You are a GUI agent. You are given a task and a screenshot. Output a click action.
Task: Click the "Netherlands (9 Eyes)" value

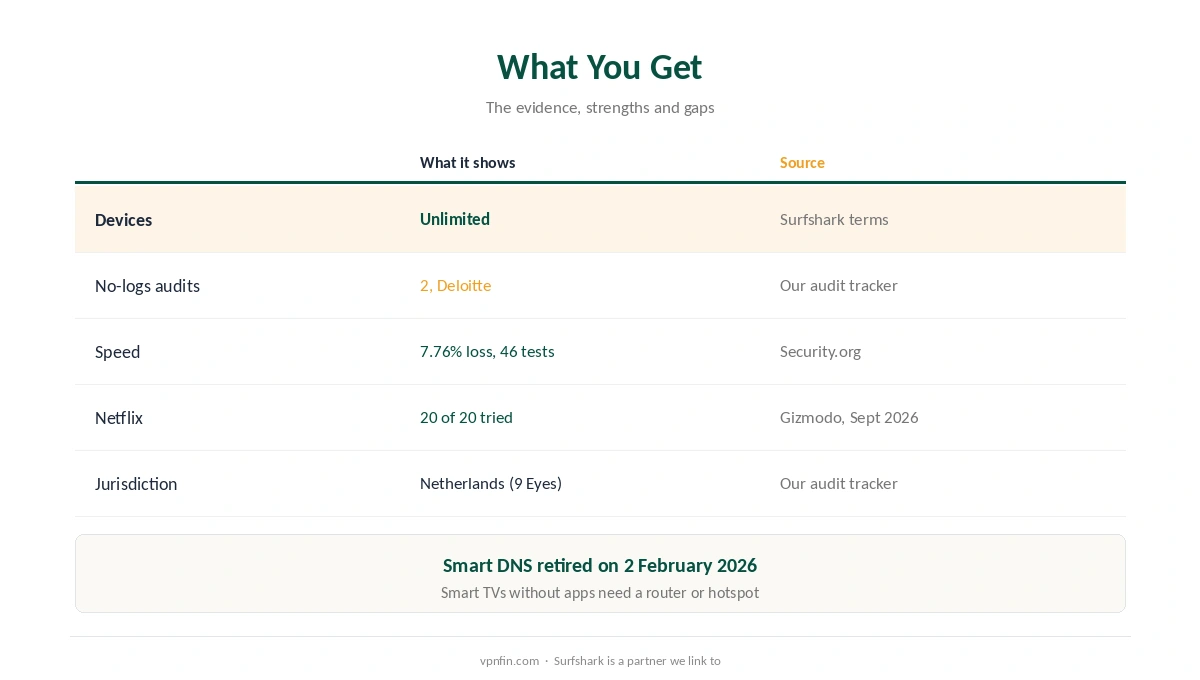pyautogui.click(x=491, y=483)
